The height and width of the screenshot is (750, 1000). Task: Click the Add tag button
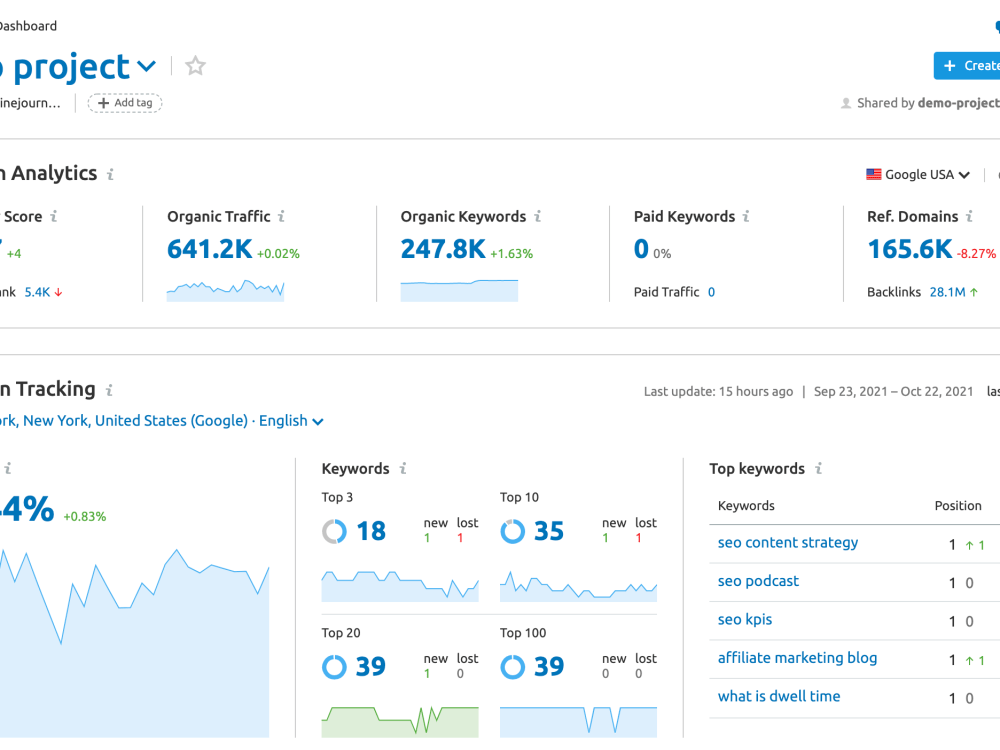coord(125,103)
